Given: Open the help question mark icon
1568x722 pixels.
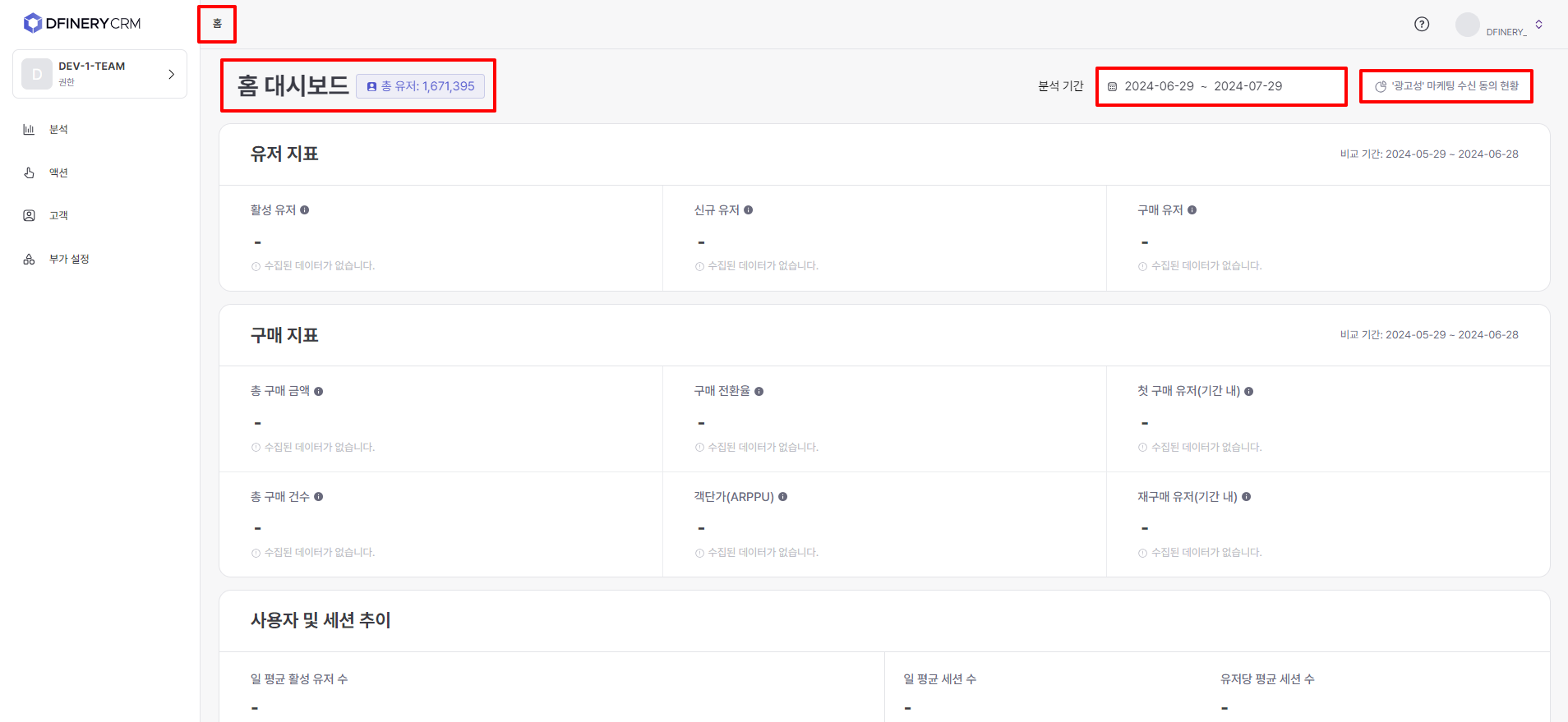Looking at the screenshot, I should tap(1422, 24).
